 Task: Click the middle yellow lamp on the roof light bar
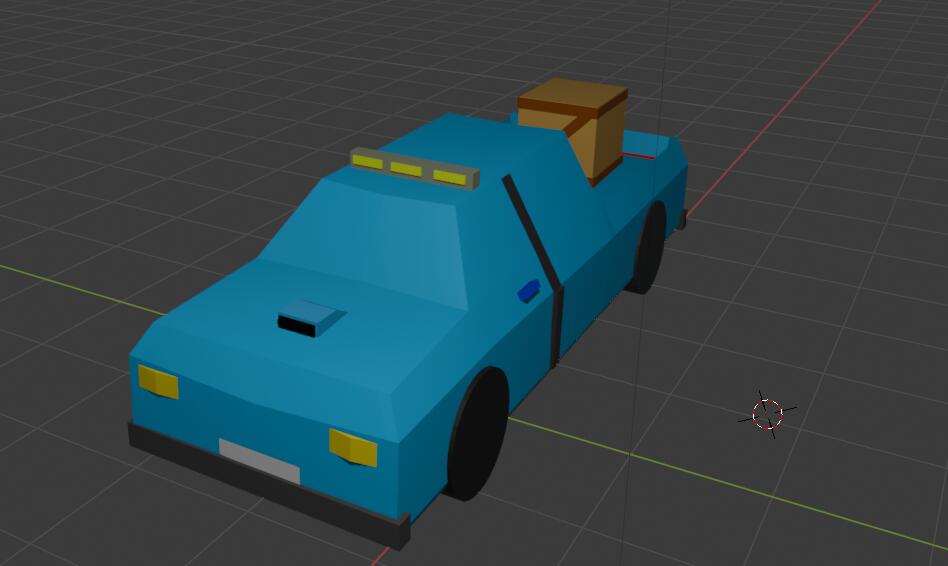406,169
